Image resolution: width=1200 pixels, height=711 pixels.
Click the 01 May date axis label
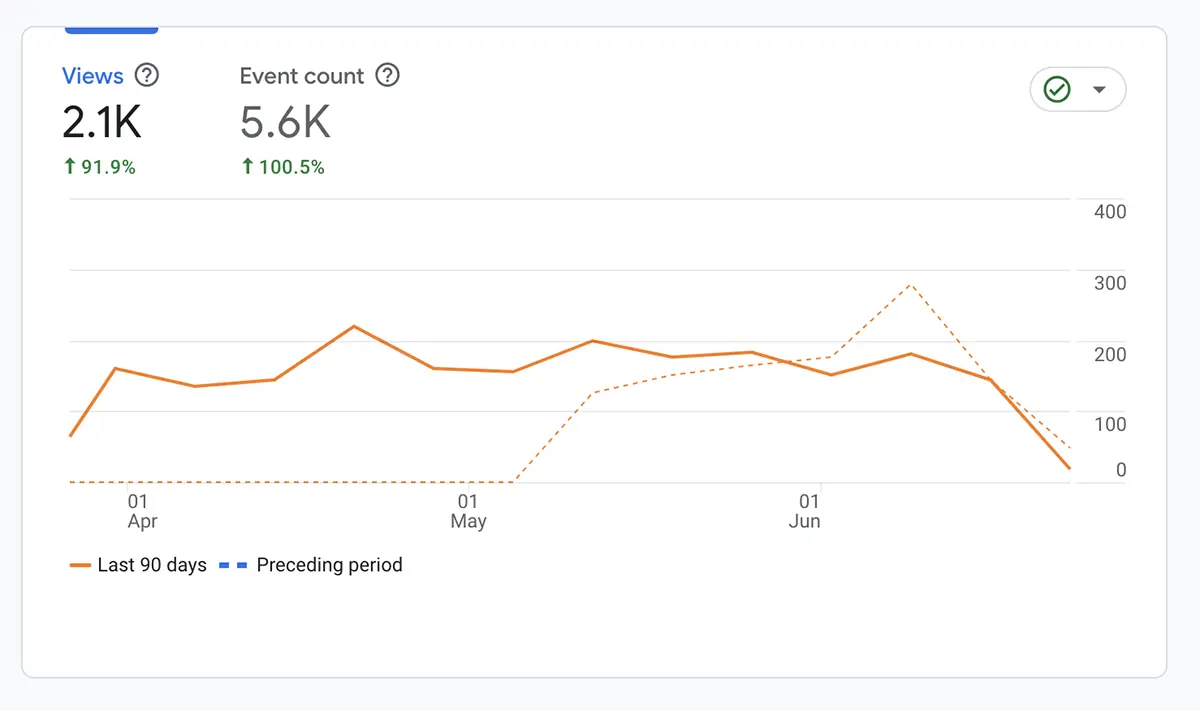click(468, 511)
